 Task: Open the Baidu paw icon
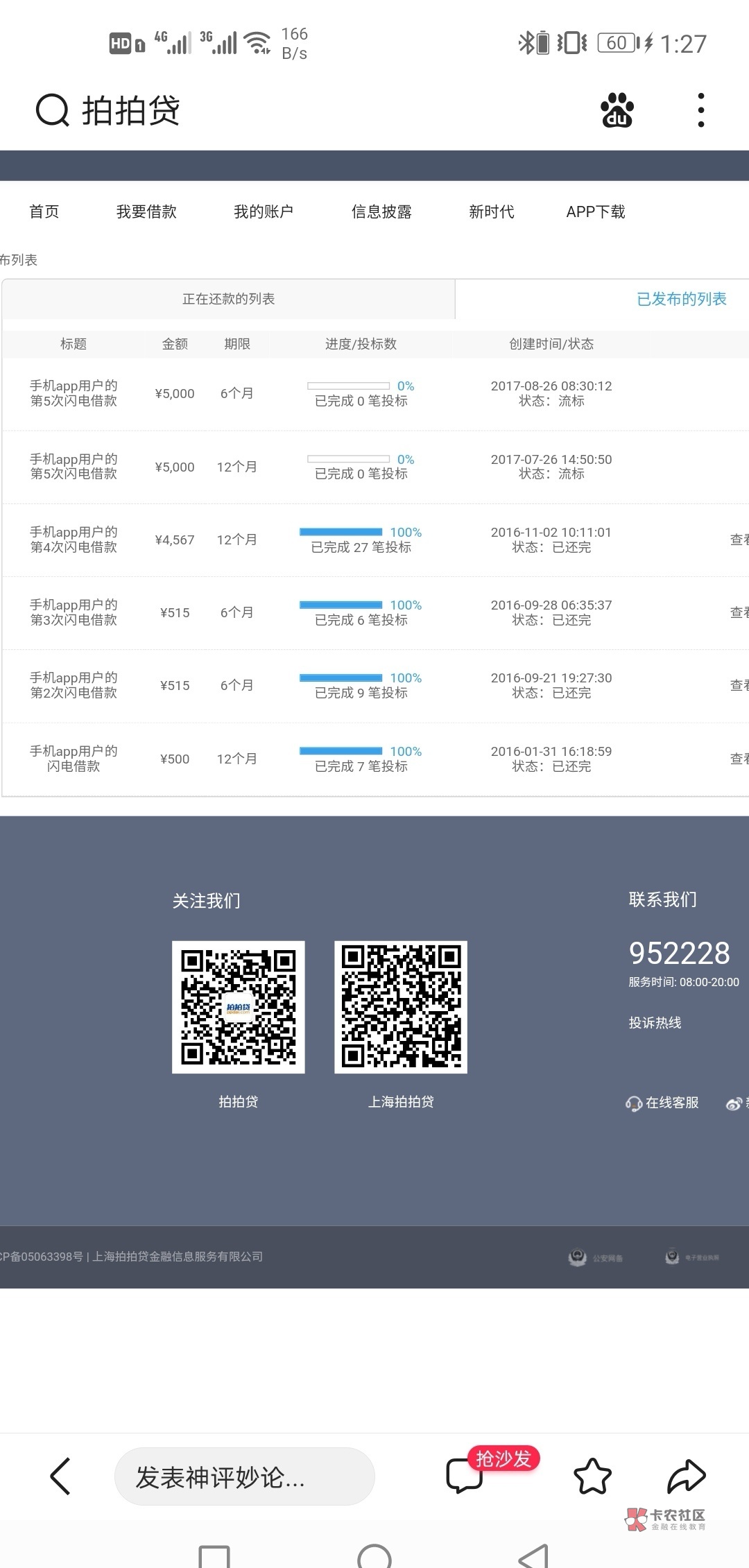[617, 110]
